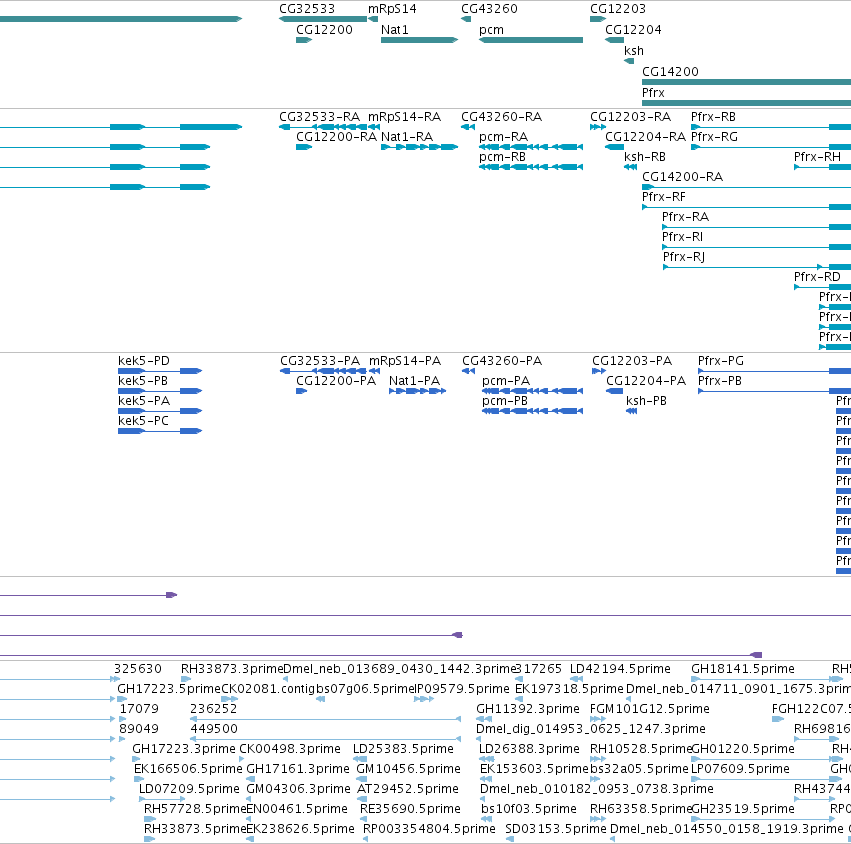
Task: Click protein CG12204-PA label
Action: click(646, 381)
